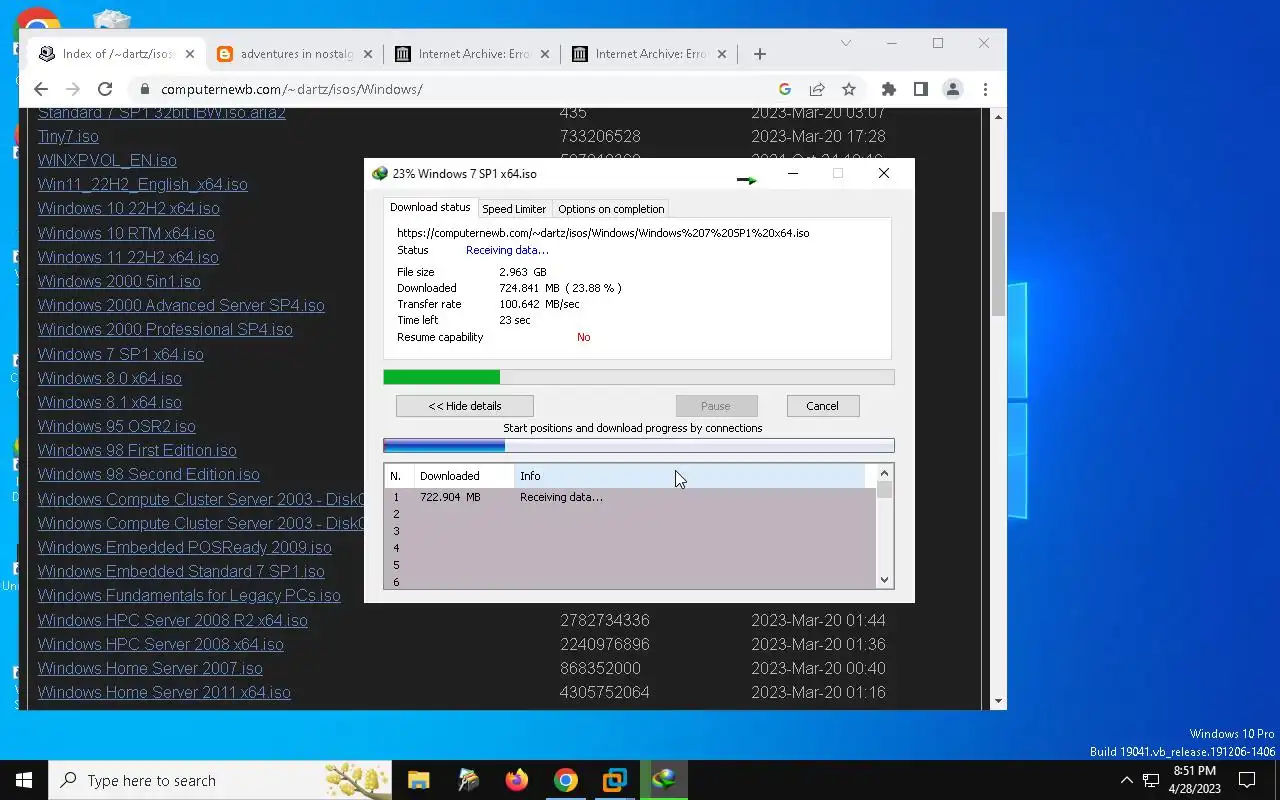Open Windows 7 SP1 x64.iso link
This screenshot has height=800, width=1280.
click(121, 354)
